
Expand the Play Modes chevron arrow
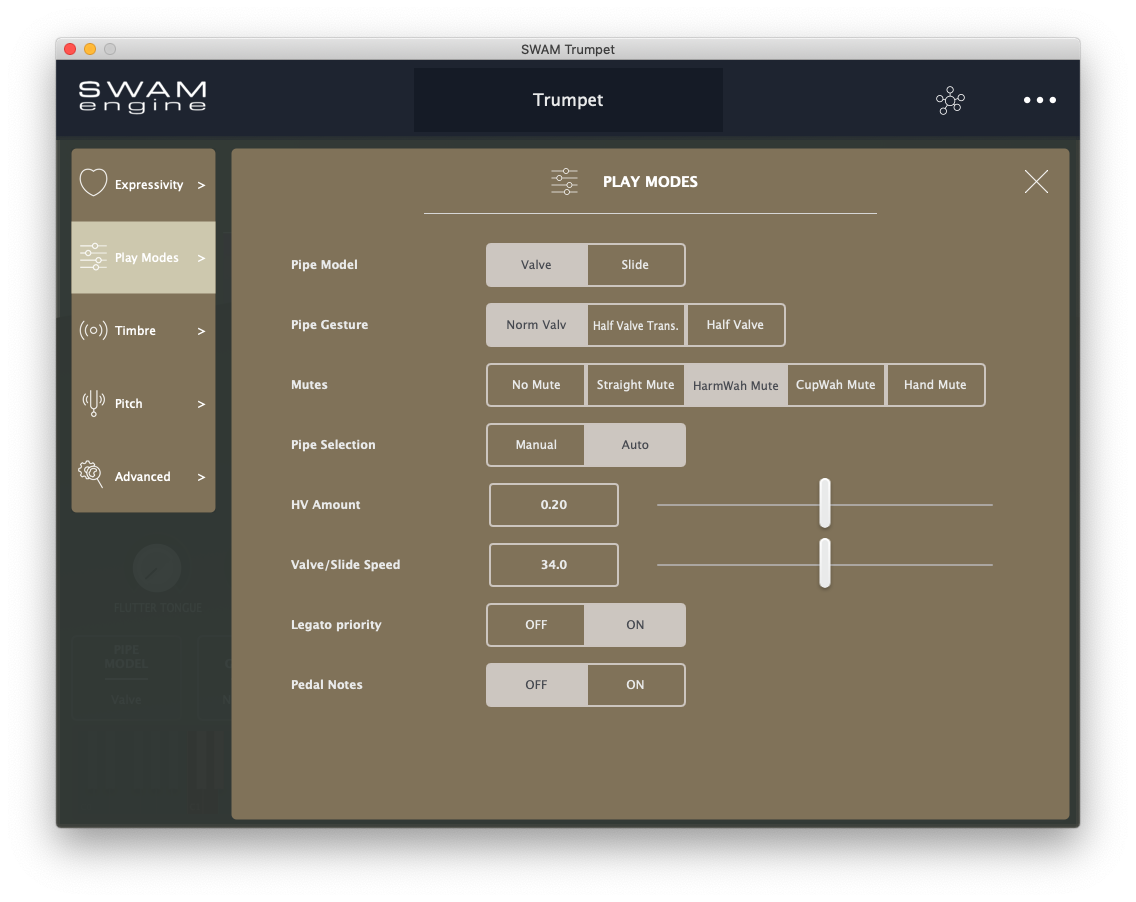pos(201,259)
